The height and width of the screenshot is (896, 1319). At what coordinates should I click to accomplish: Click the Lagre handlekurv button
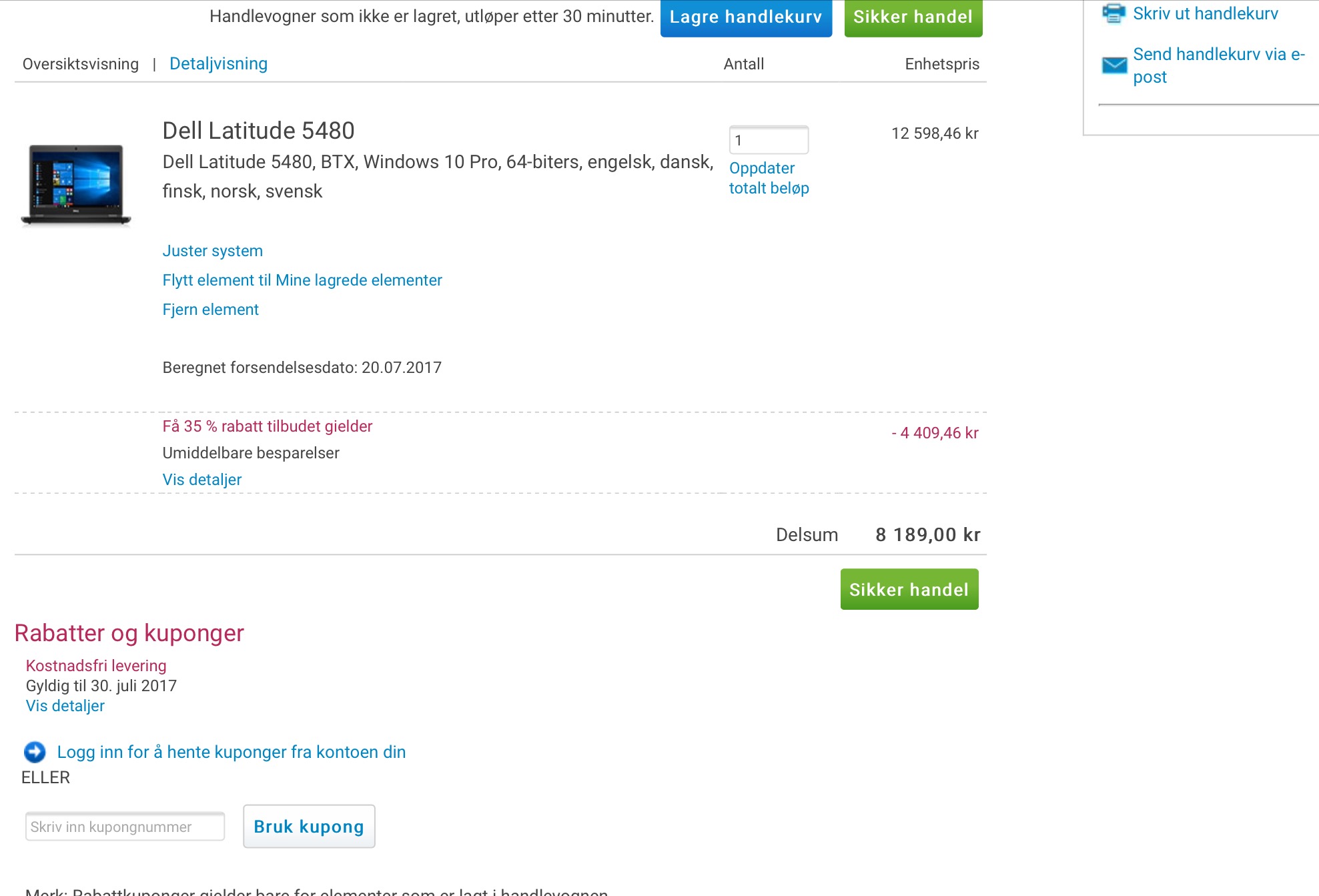(x=746, y=17)
